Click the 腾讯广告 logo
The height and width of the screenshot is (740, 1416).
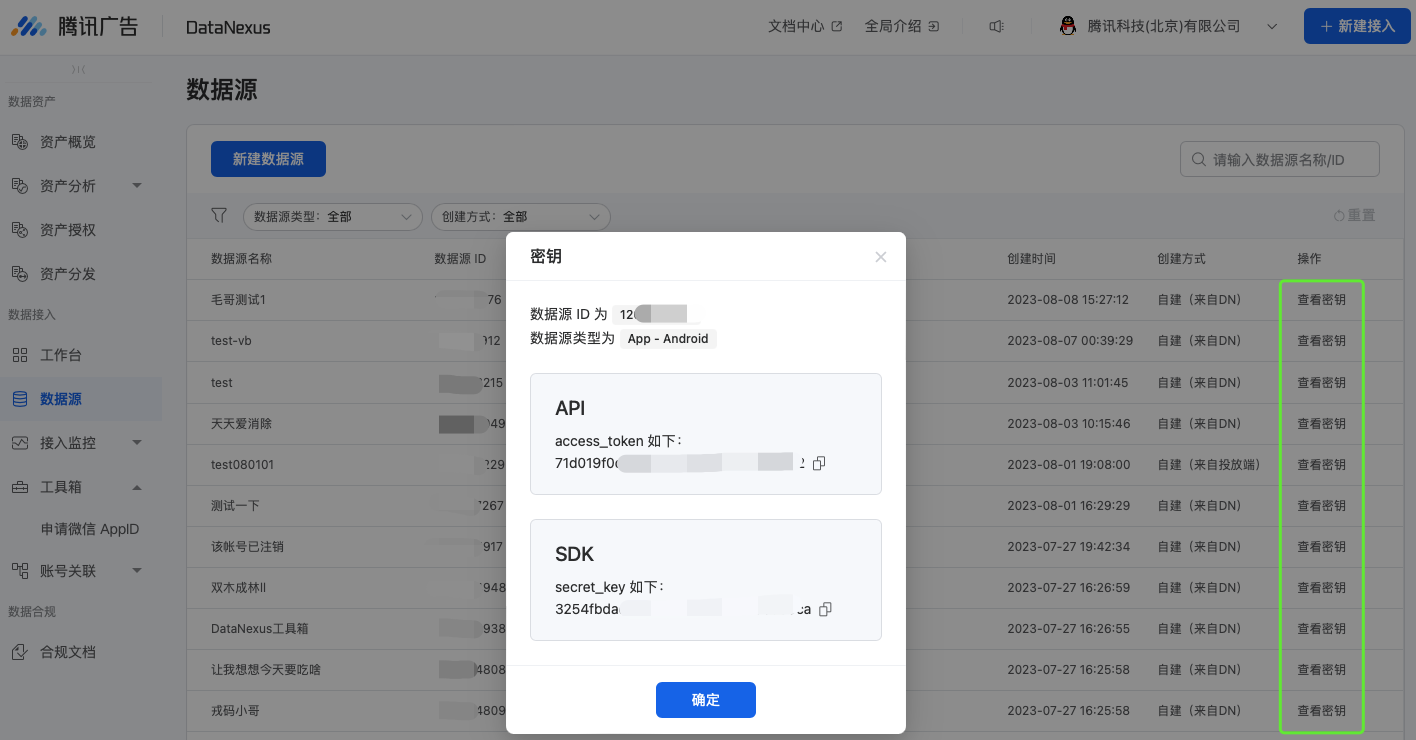75,27
